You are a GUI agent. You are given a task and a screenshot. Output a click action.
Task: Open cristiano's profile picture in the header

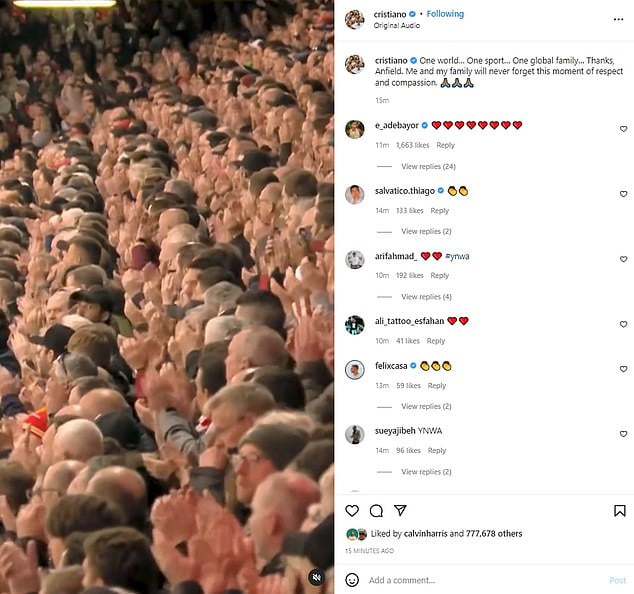pos(355,19)
